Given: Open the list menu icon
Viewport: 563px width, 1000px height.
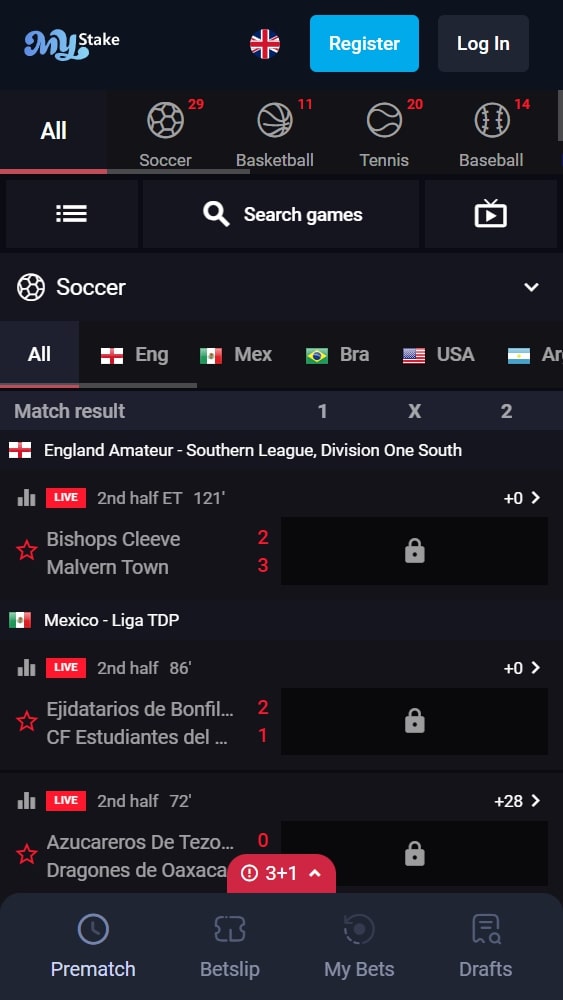Looking at the screenshot, I should coord(71,214).
